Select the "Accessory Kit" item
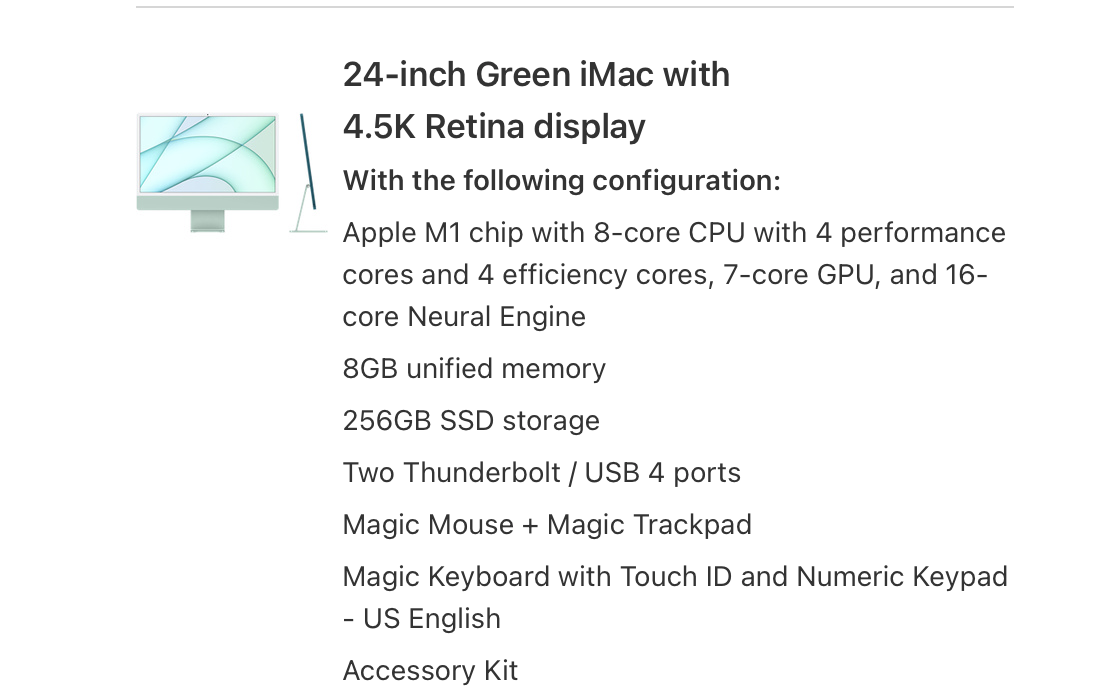Viewport: 1094px width, 700px height. 430,671
